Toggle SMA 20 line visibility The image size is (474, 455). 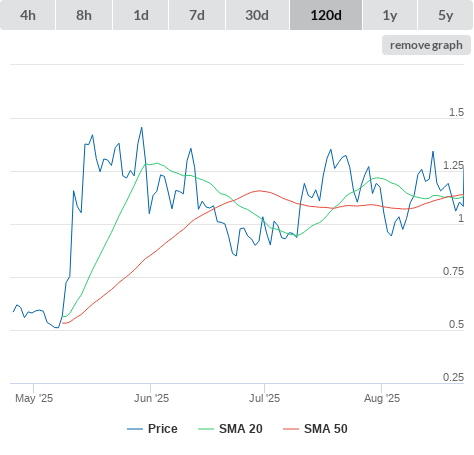(x=241, y=429)
